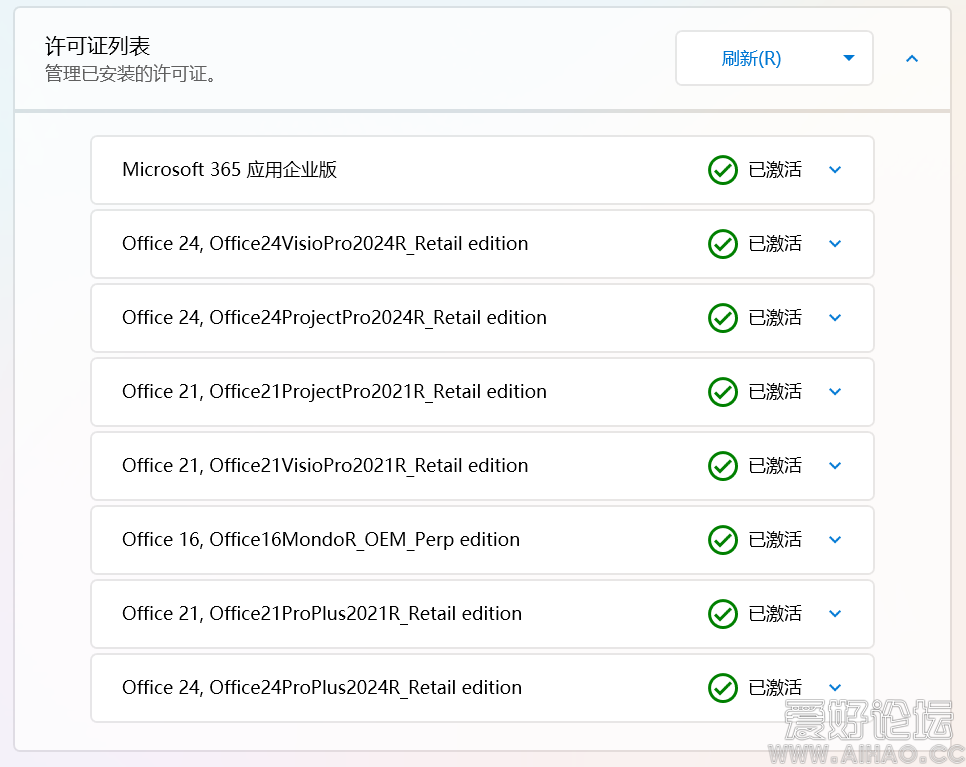The height and width of the screenshot is (767, 966).
Task: Click the activated check icon for Office21ProjectPro2021R
Action: pyautogui.click(x=723, y=392)
